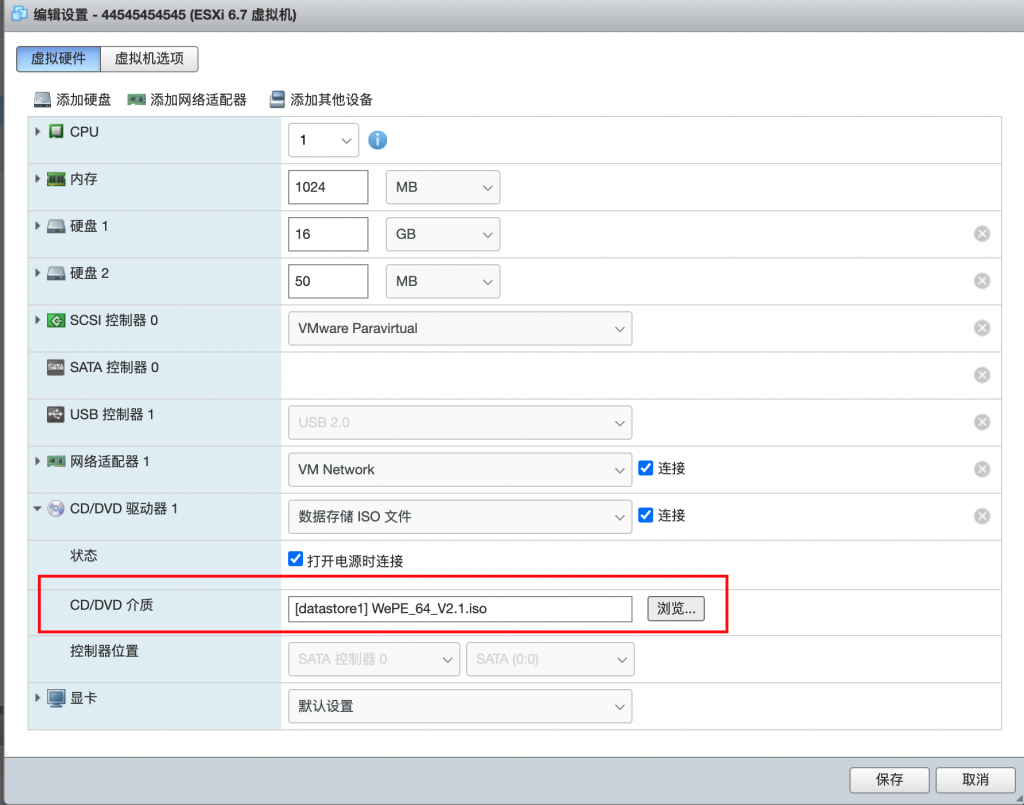Click the 硬盘 2 disk icon
1024x805 pixels.
pos(56,273)
